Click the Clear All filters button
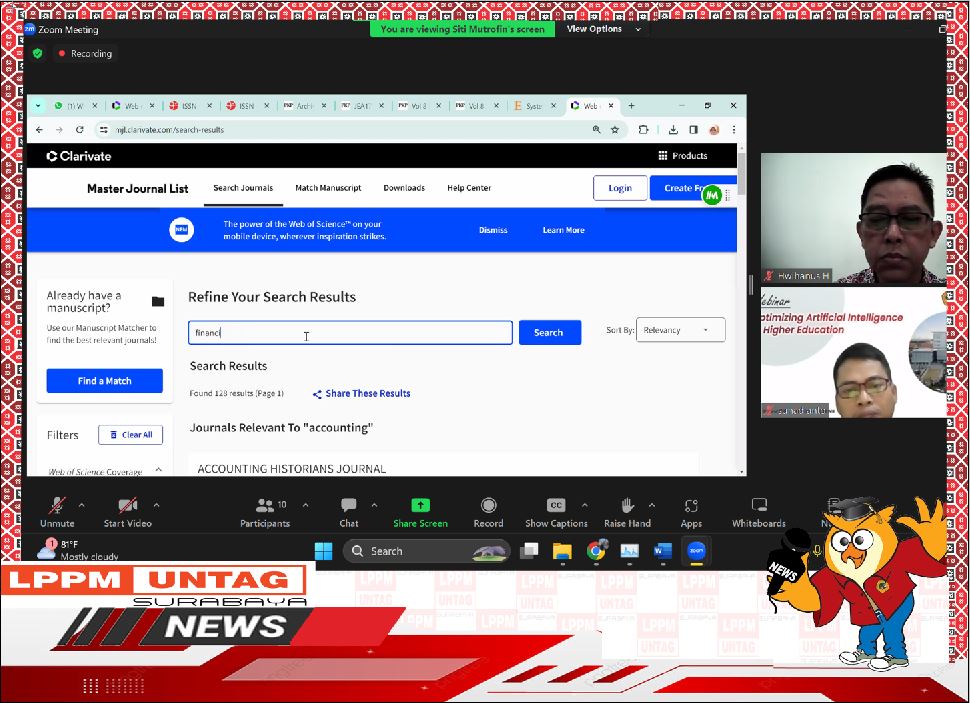The height and width of the screenshot is (703, 970). point(131,435)
